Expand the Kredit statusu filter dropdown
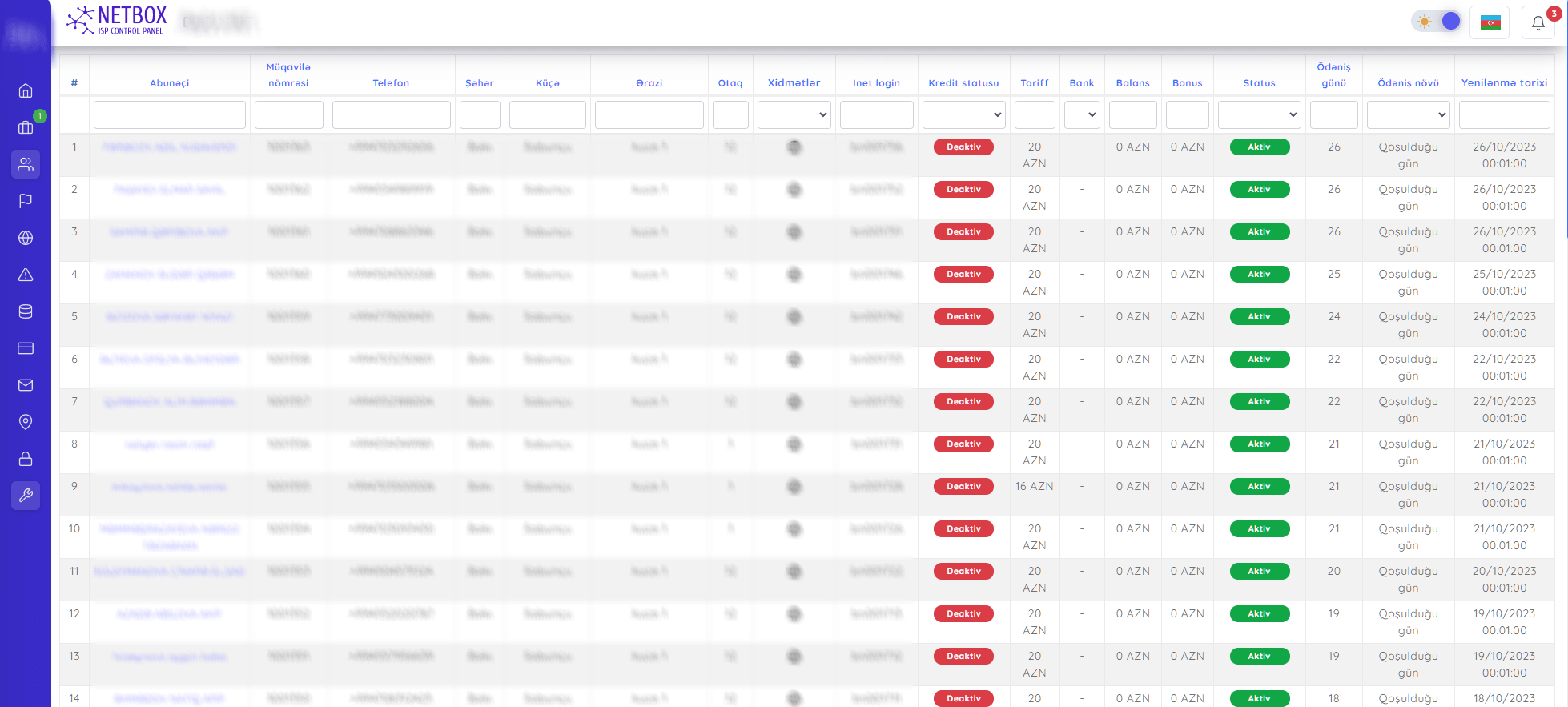 pyautogui.click(x=963, y=114)
